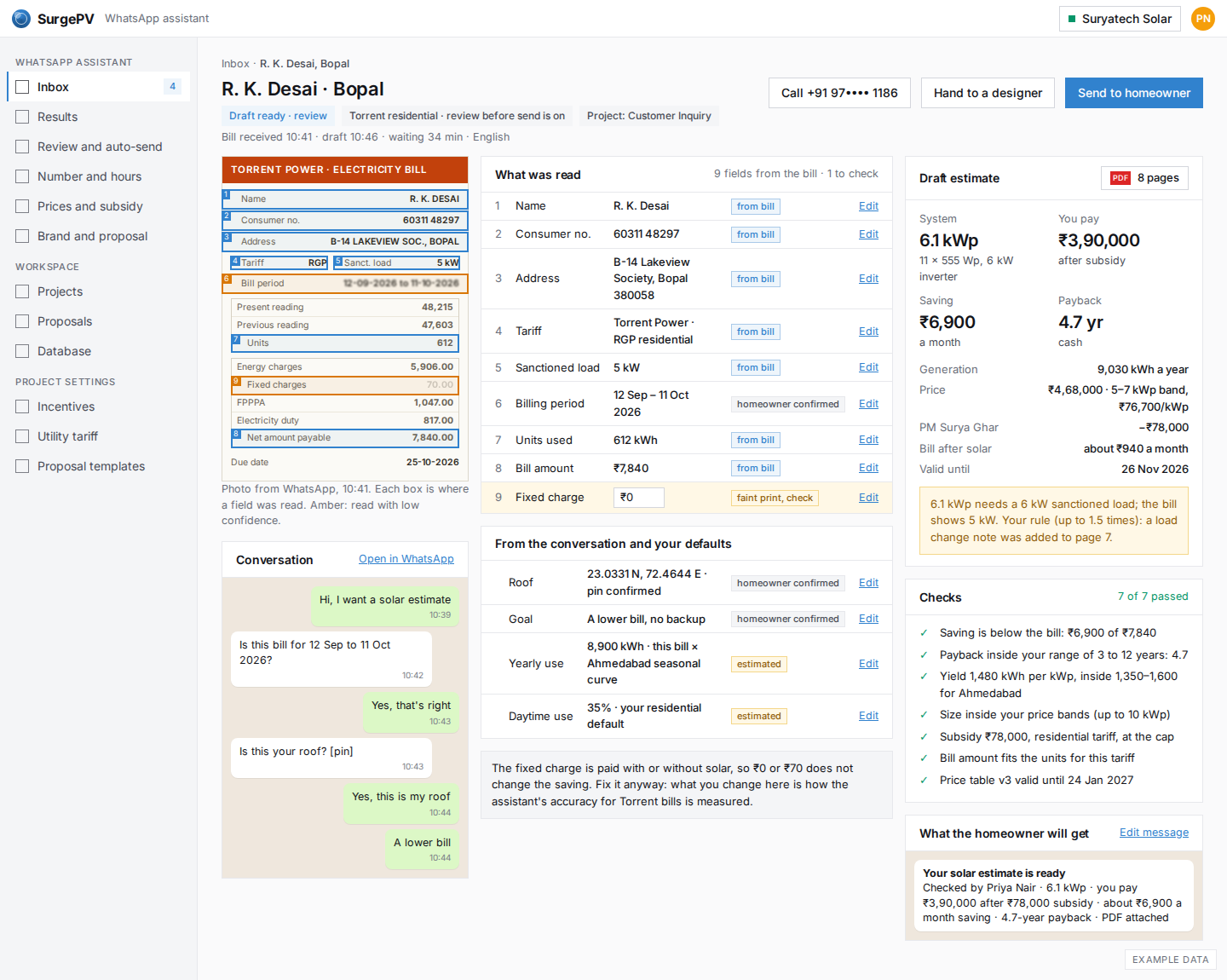Edit the Bill amount row
The image size is (1227, 980).
click(868, 468)
